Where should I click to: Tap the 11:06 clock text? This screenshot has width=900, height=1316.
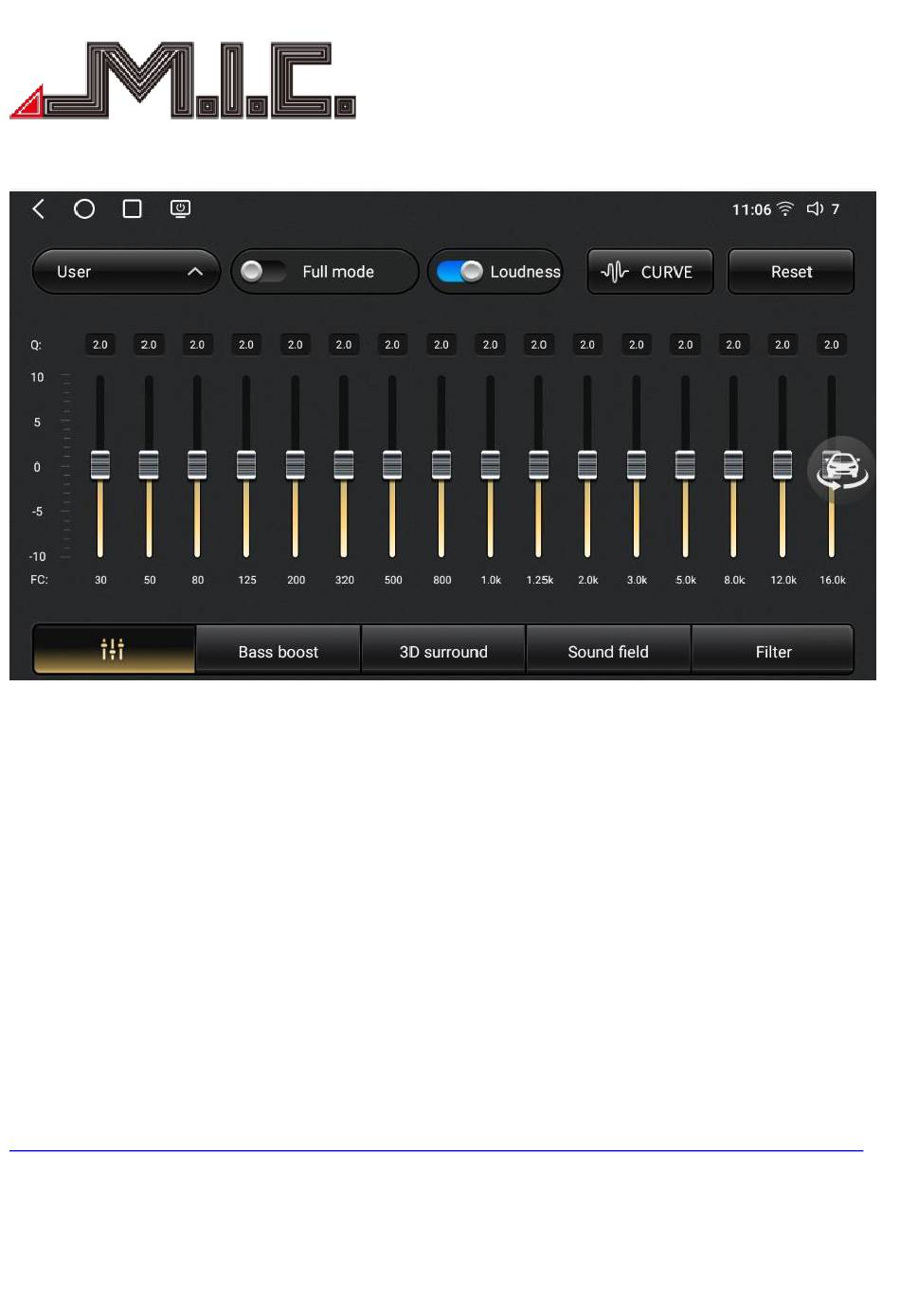click(x=751, y=209)
